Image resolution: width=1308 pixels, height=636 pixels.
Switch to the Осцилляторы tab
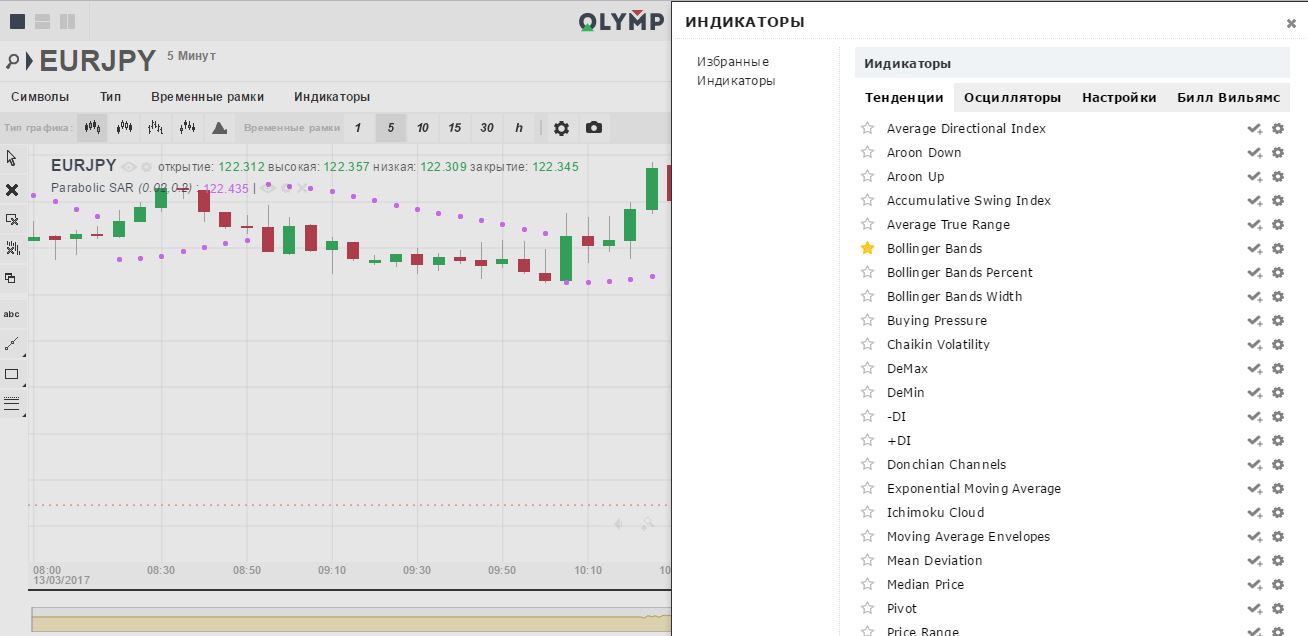[x=1012, y=97]
